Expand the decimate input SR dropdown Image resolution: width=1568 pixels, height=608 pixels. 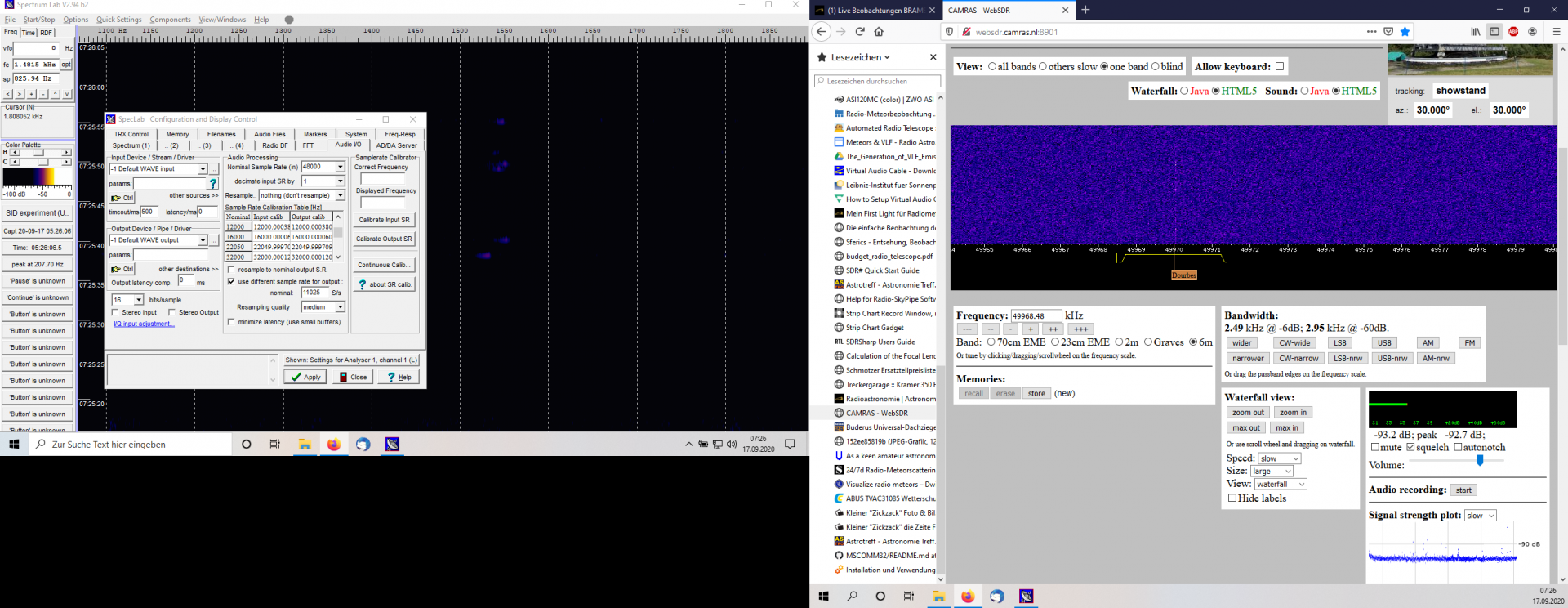[x=340, y=181]
